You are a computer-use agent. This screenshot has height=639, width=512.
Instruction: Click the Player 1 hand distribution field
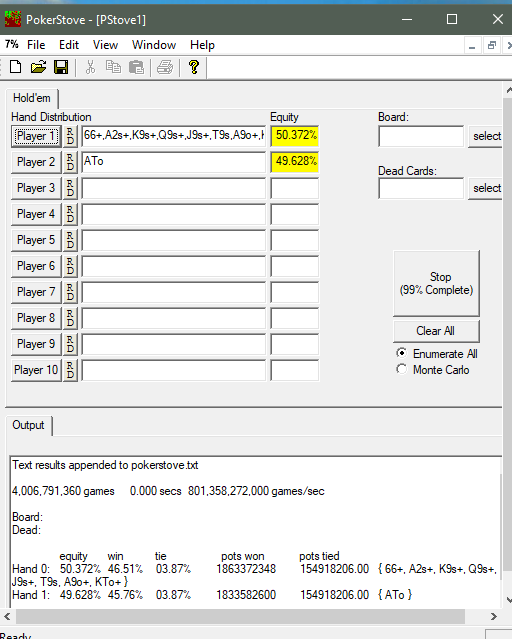point(174,136)
